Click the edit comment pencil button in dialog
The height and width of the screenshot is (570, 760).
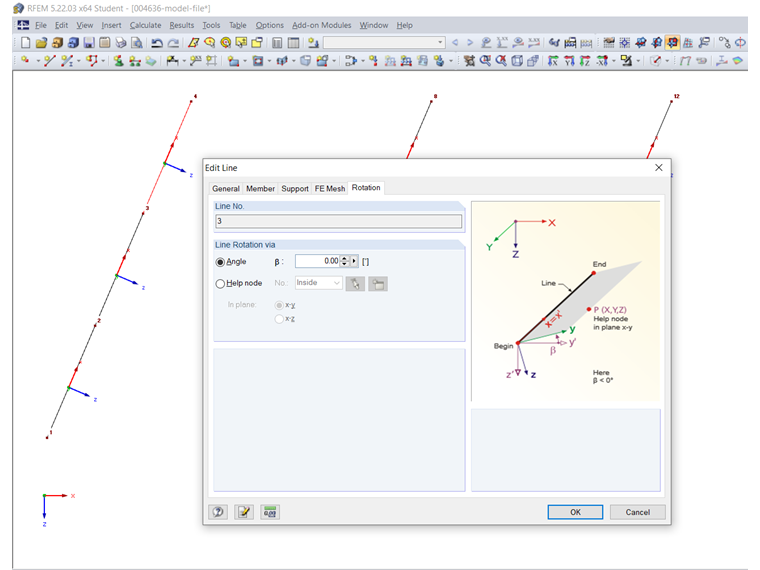tap(244, 512)
